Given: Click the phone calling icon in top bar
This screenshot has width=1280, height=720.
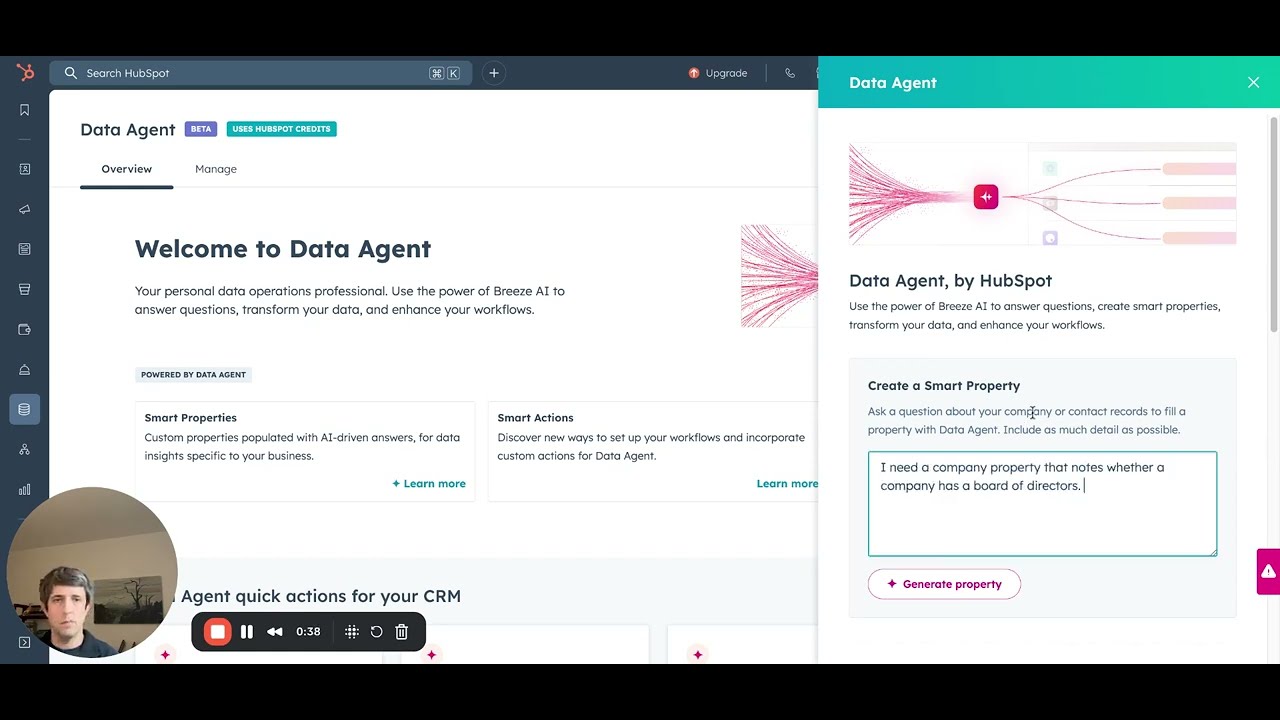Looking at the screenshot, I should (x=790, y=73).
